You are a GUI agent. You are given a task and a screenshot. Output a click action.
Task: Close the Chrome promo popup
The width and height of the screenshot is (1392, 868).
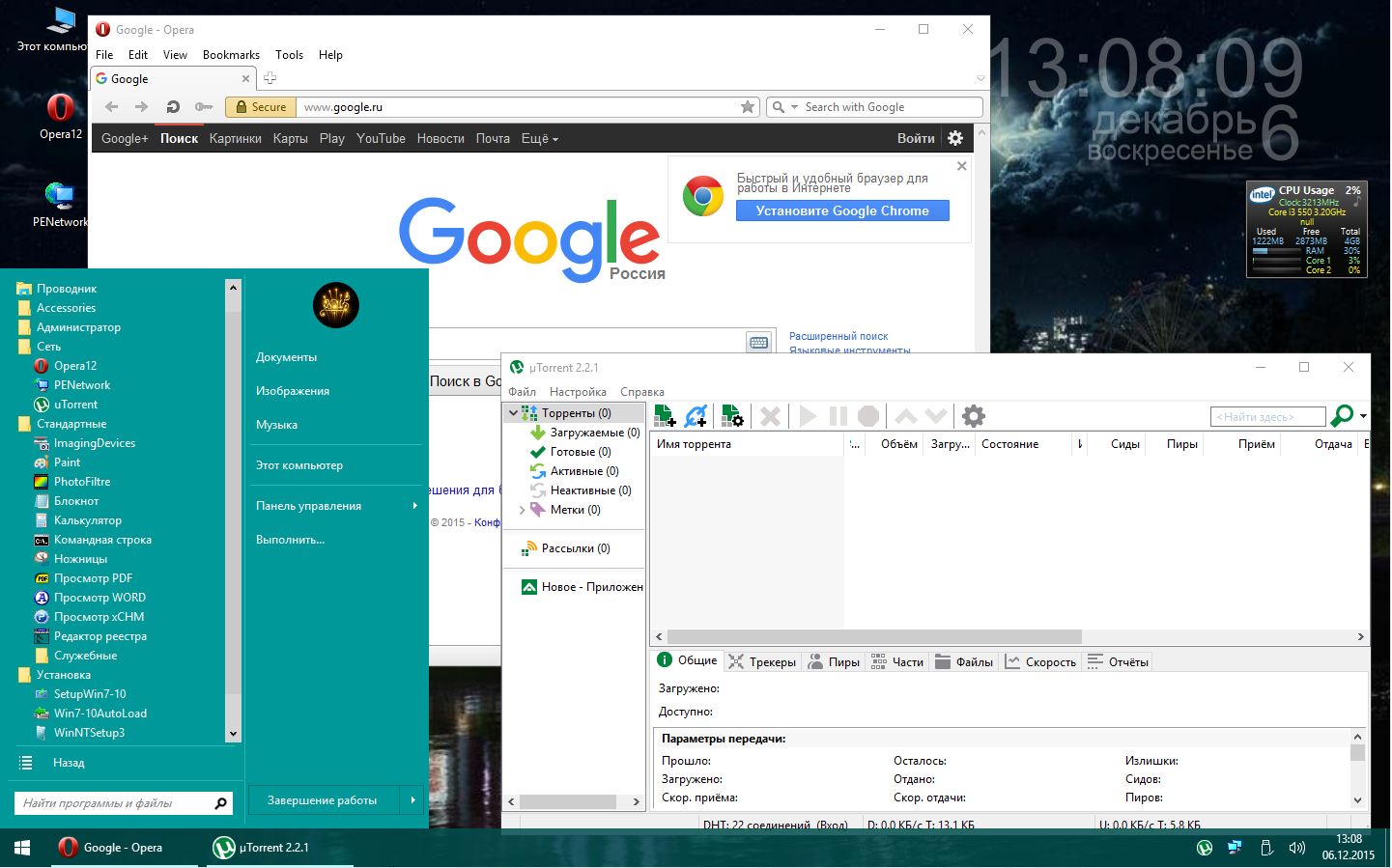click(x=961, y=166)
